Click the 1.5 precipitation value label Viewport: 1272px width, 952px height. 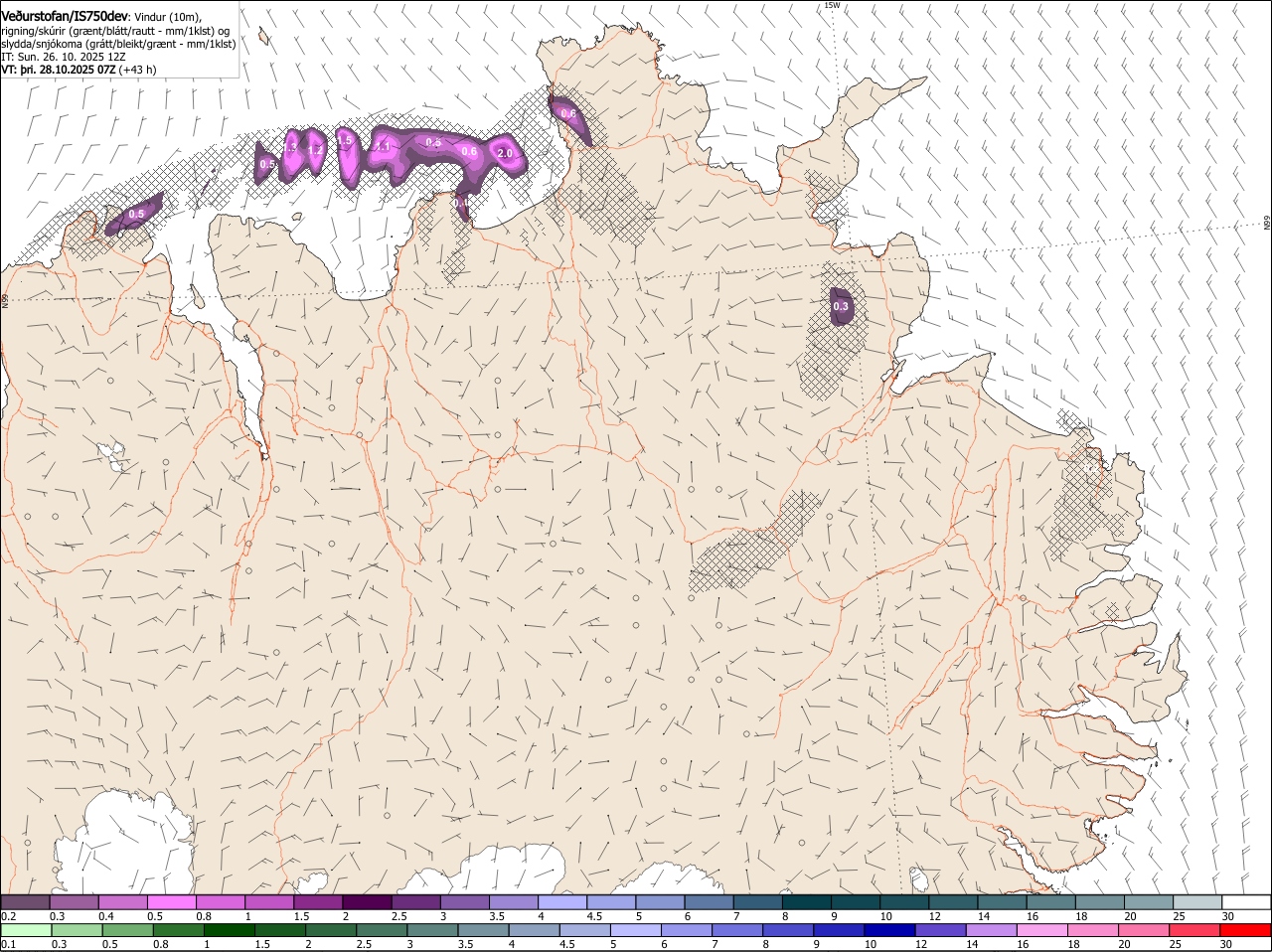tap(345, 142)
